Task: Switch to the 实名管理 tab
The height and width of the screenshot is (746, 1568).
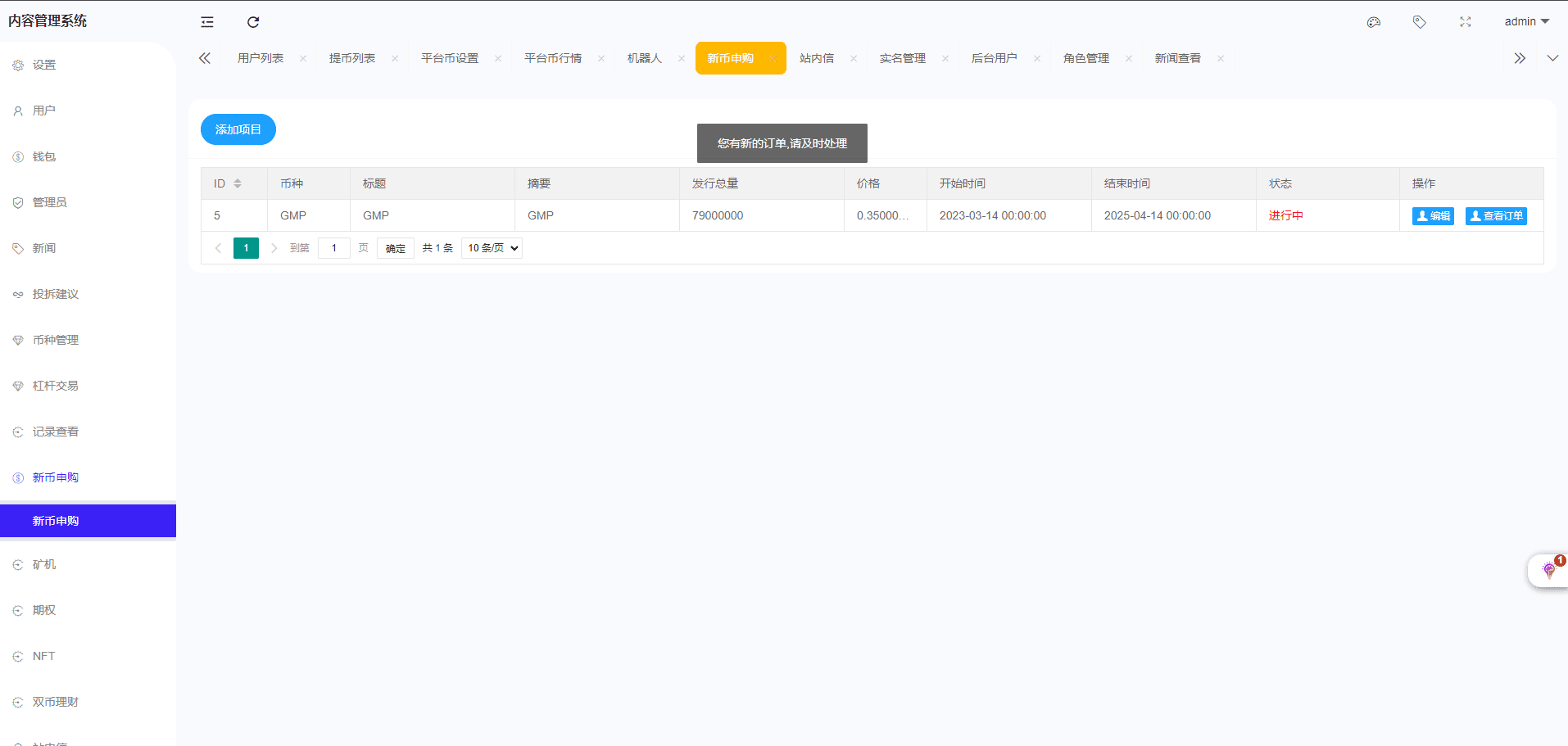Action: tap(902, 58)
